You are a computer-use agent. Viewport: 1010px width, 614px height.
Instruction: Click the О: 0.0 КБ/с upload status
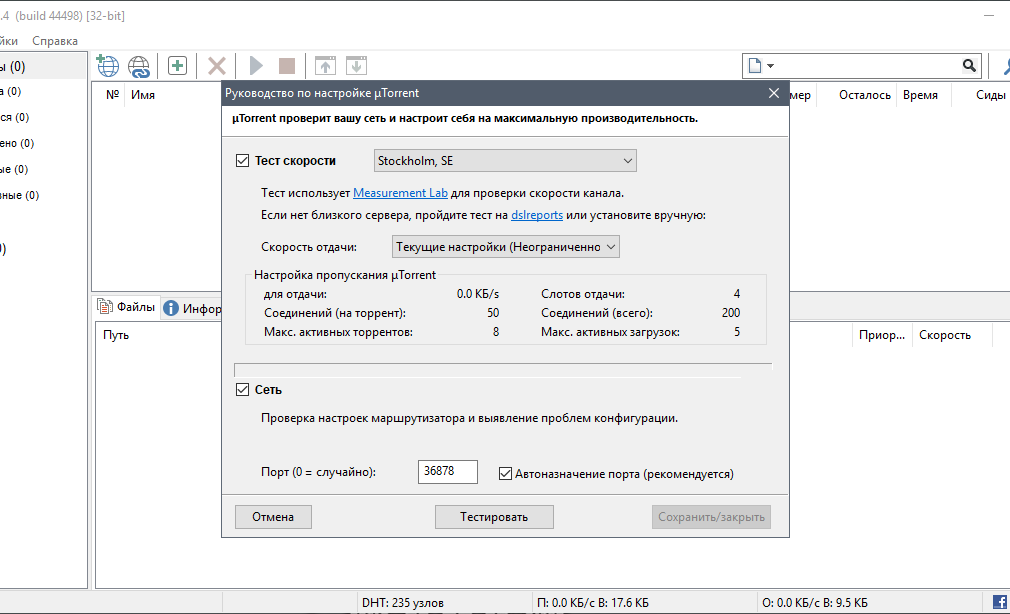(815, 603)
